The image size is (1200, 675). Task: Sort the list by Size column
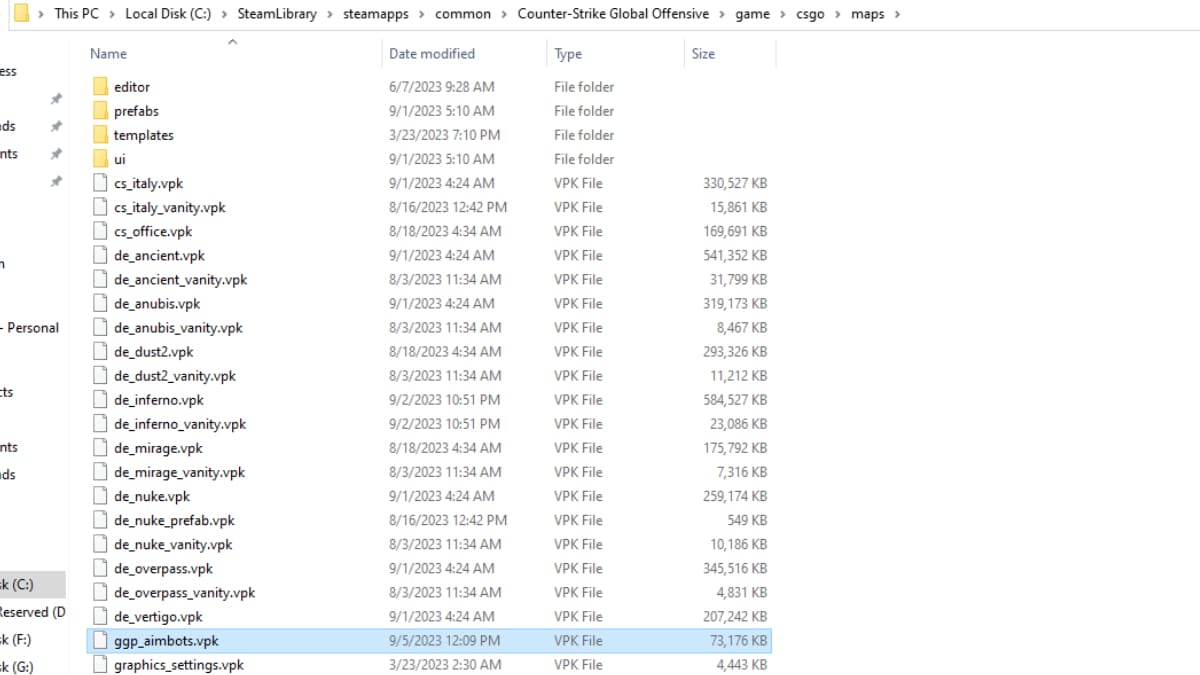point(703,54)
